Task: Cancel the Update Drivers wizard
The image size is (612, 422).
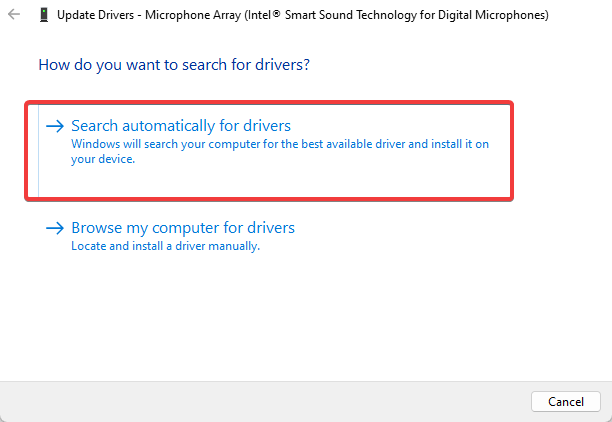Action: 566,401
